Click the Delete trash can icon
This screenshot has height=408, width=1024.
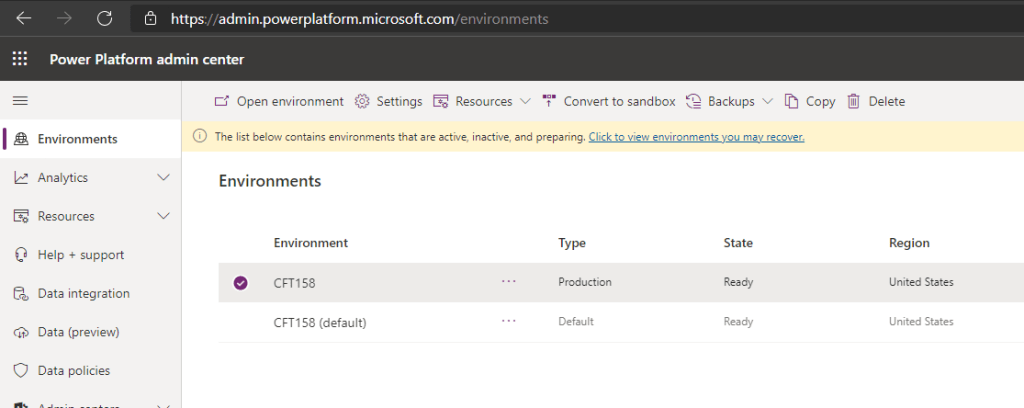tap(854, 101)
